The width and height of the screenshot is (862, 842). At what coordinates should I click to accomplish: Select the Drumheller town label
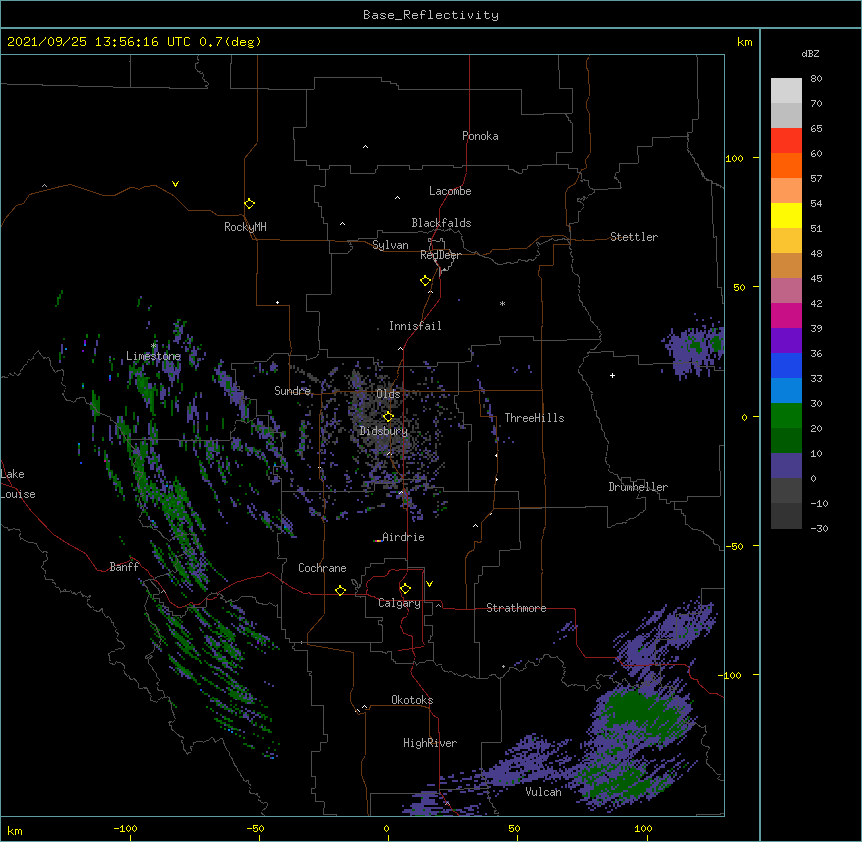(x=638, y=487)
